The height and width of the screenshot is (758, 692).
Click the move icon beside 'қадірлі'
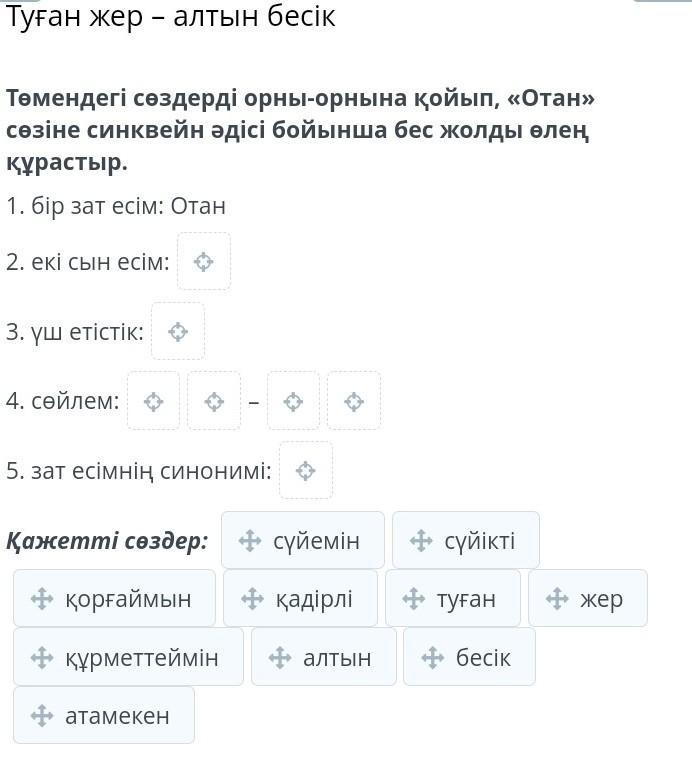pos(253,599)
